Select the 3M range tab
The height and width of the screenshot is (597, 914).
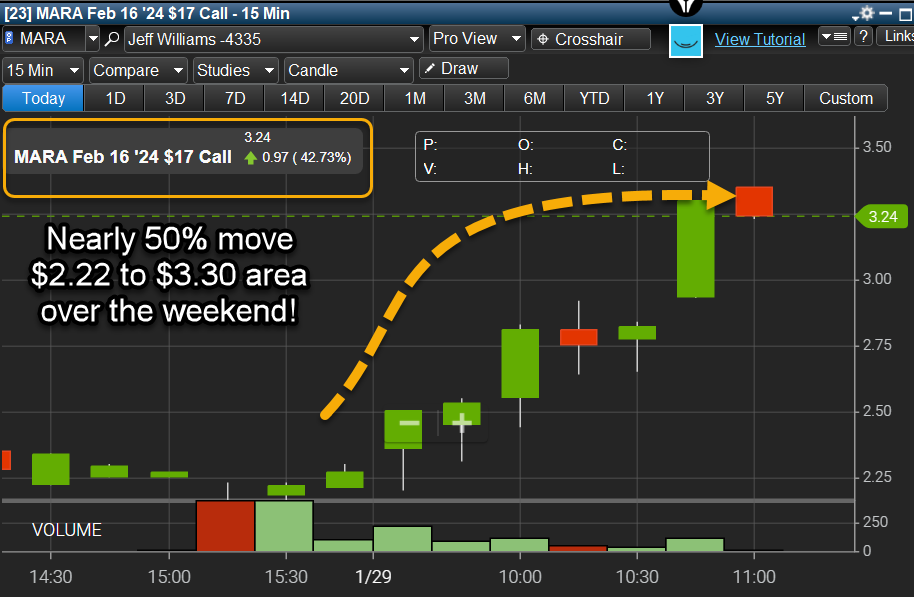(474, 98)
